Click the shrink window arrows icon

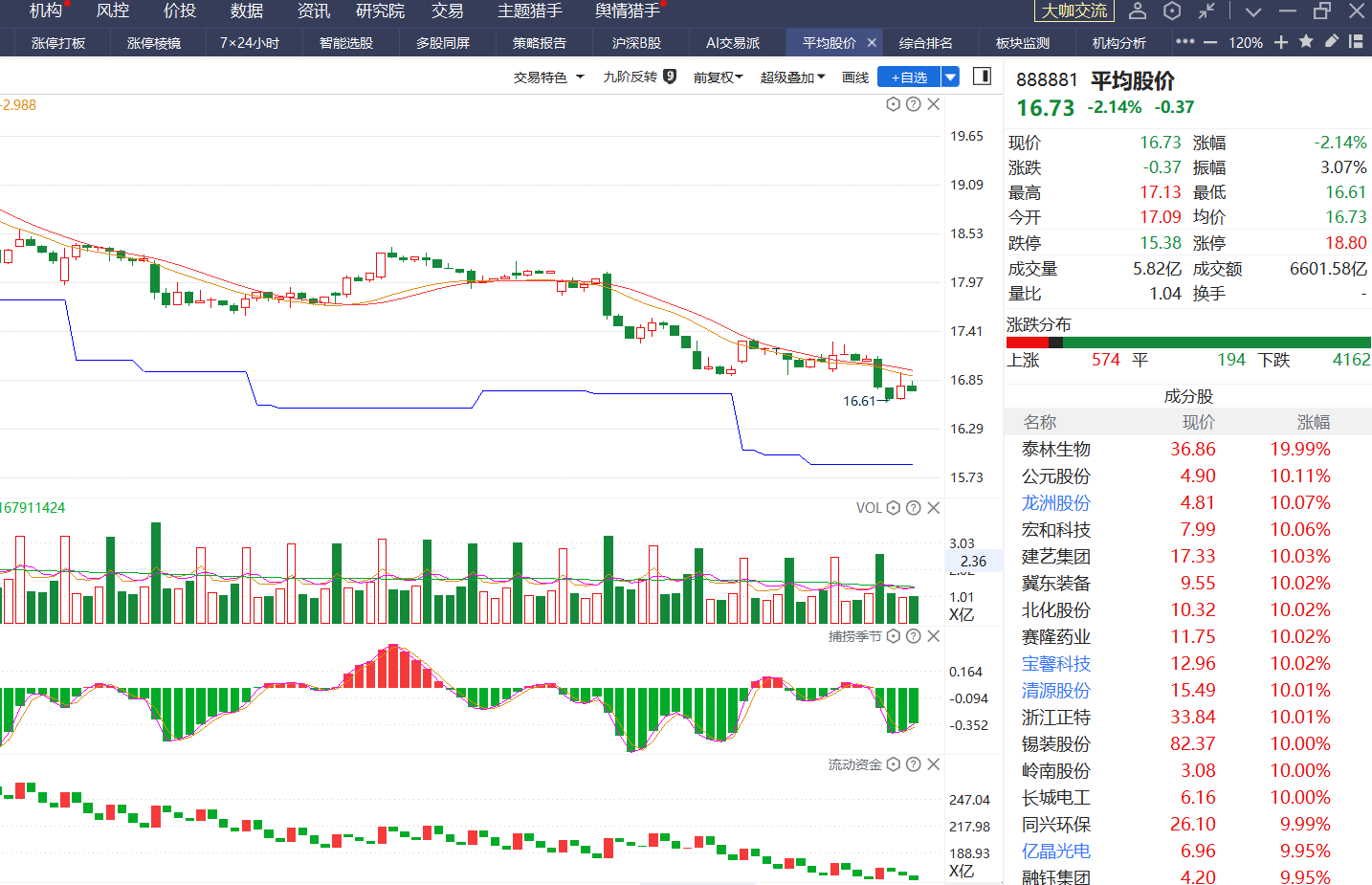coord(1206,11)
